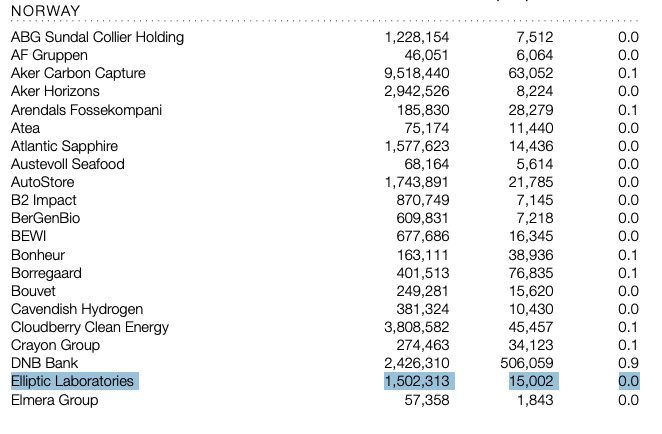This screenshot has height=434, width=662.
Task: Click Borregaard company name
Action: [46, 273]
